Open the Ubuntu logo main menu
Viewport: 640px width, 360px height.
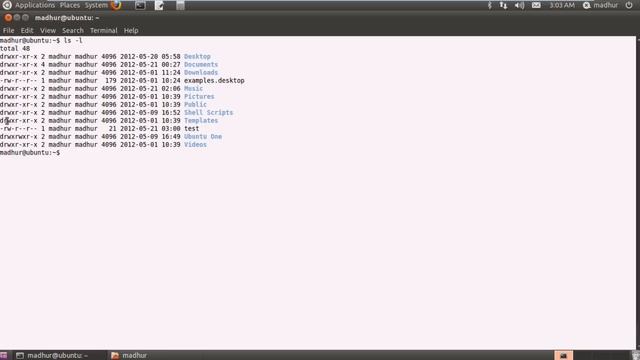pyautogui.click(x=7, y=5)
